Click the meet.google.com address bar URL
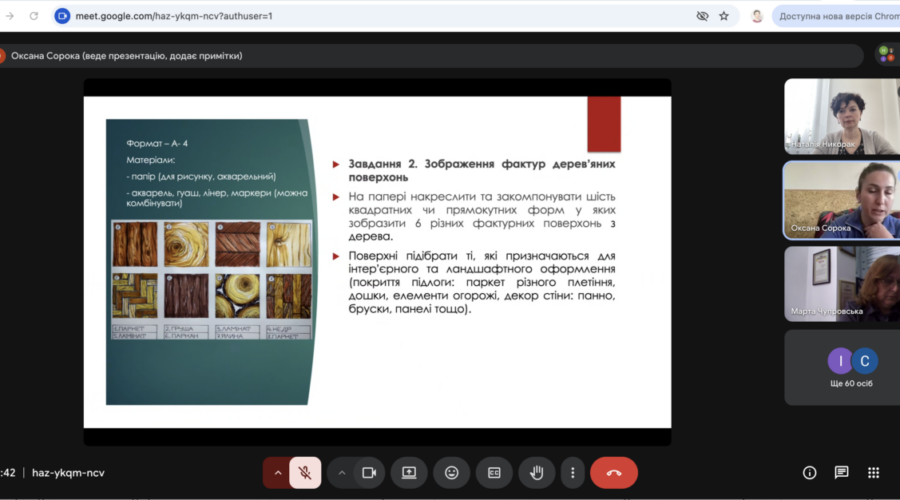The height and width of the screenshot is (500, 900). point(174,16)
